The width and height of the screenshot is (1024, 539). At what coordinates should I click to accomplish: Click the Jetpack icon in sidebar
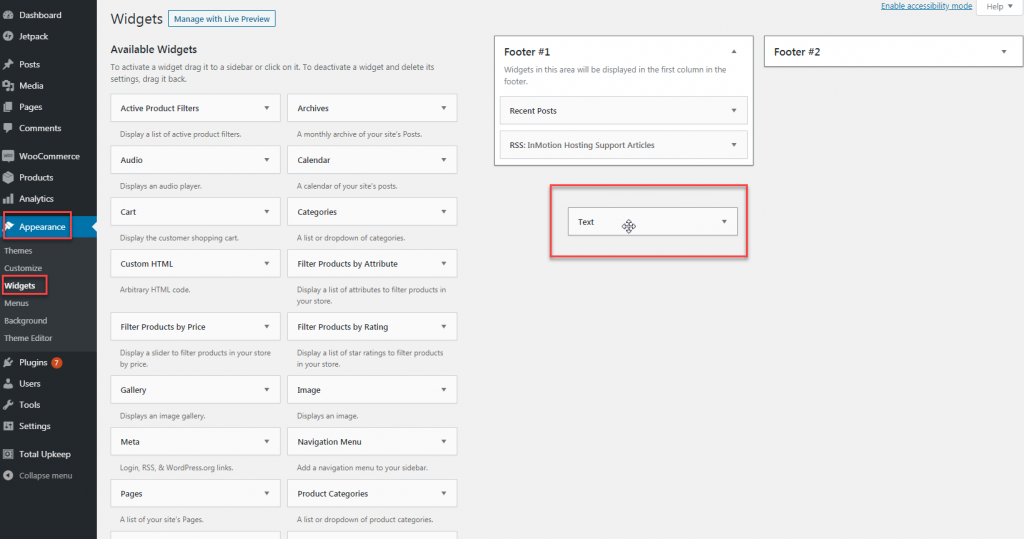click(9, 36)
